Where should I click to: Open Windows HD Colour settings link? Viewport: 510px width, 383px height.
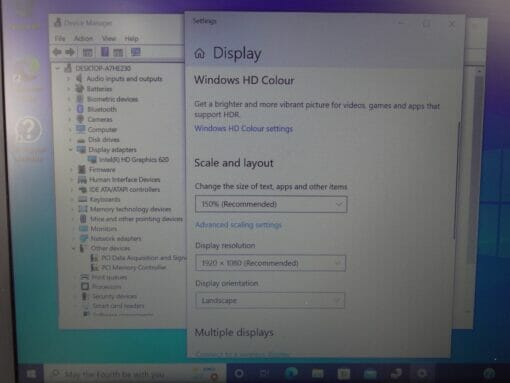click(x=244, y=129)
